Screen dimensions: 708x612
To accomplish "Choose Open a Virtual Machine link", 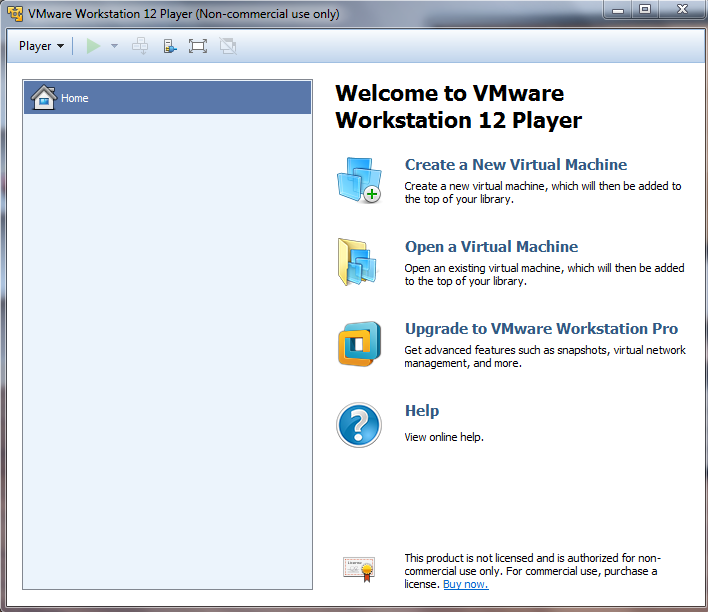I will [491, 247].
